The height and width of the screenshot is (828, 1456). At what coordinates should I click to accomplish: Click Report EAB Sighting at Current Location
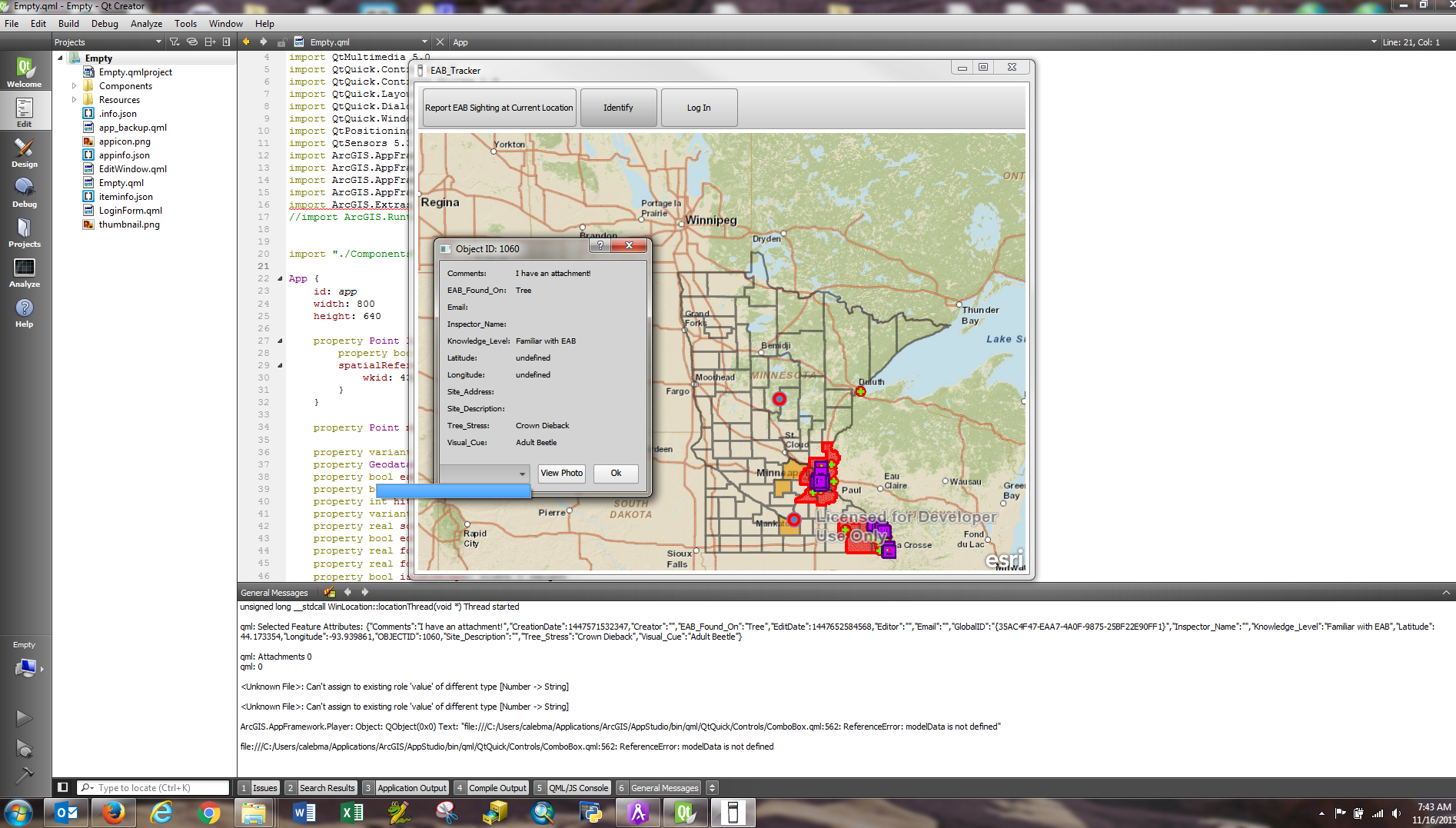(499, 108)
